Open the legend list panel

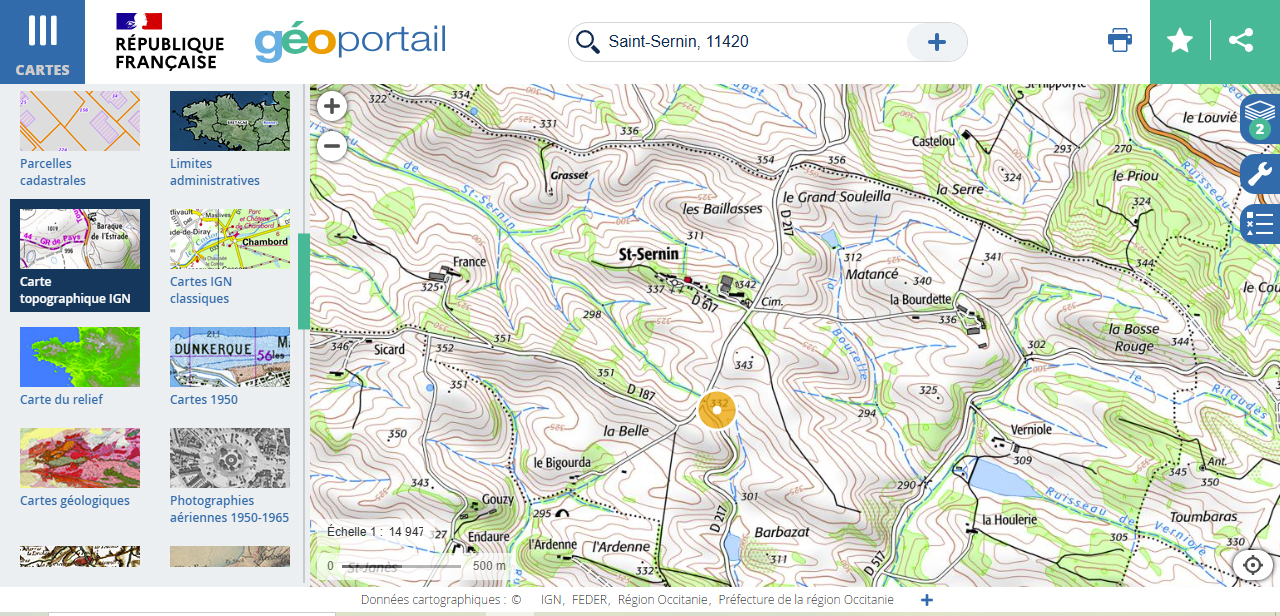[1260, 223]
